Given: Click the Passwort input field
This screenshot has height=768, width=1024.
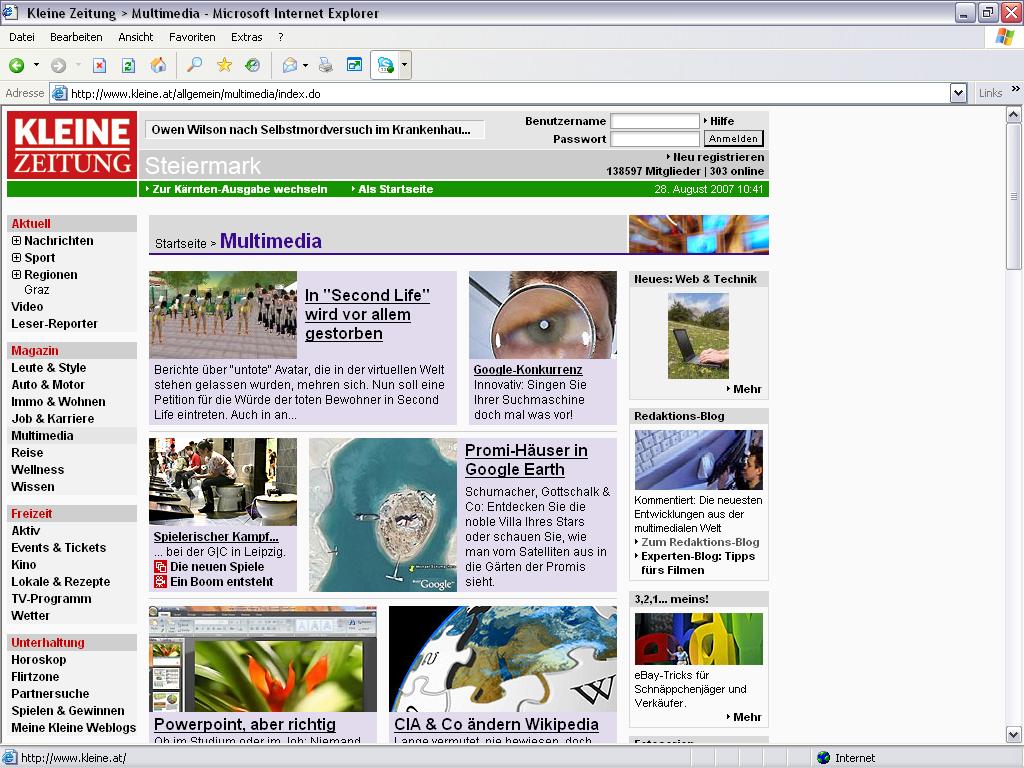Looking at the screenshot, I should coord(655,138).
